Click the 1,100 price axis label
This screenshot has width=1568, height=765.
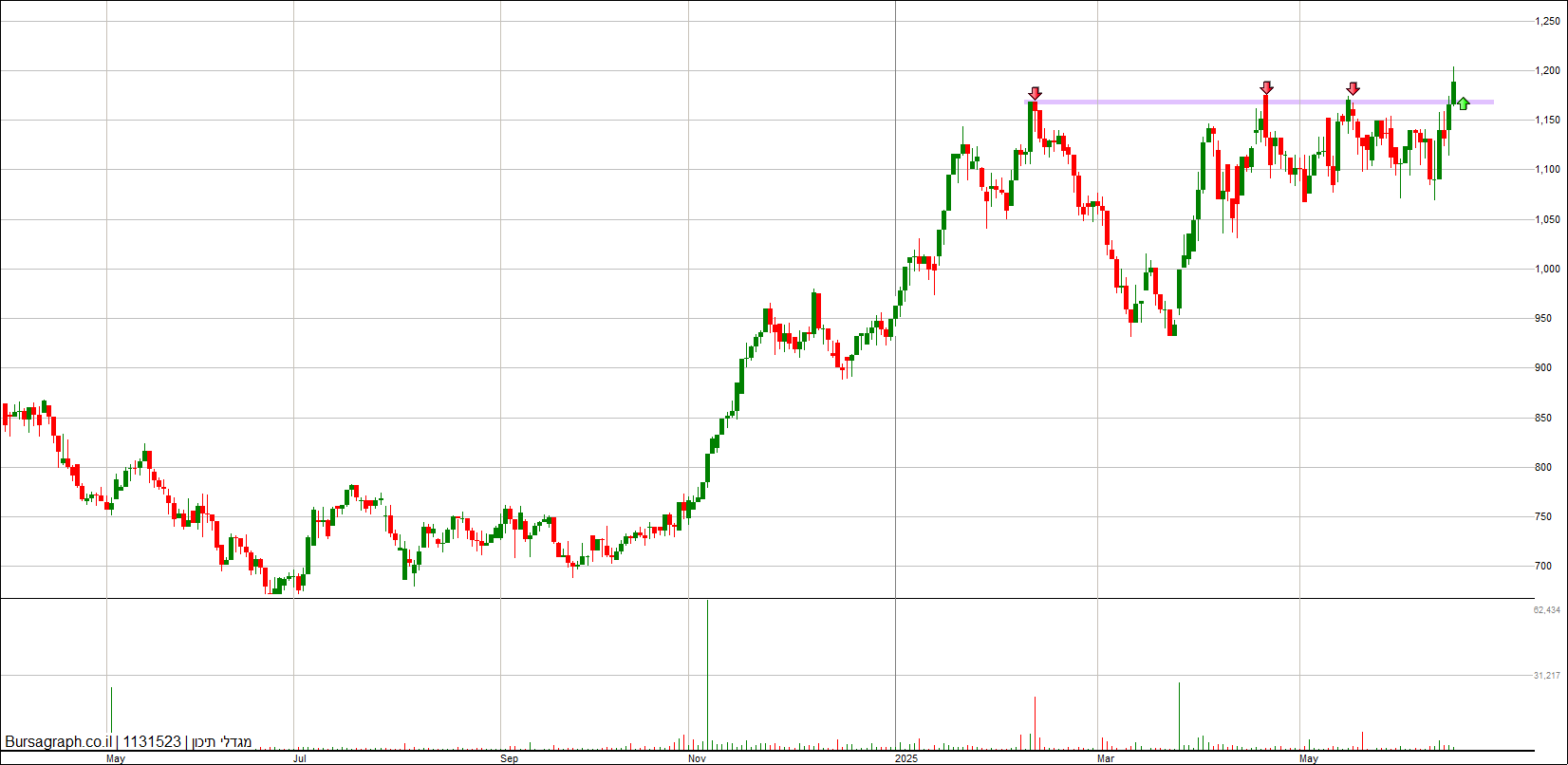coord(1548,169)
